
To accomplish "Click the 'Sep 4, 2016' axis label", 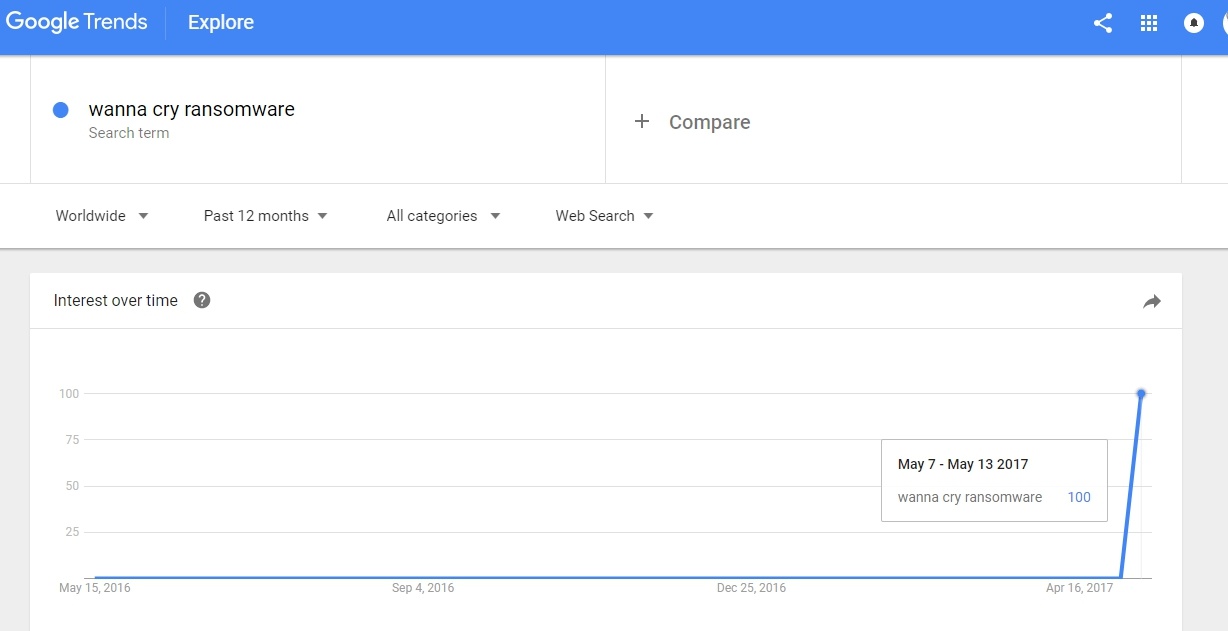I will 423,588.
